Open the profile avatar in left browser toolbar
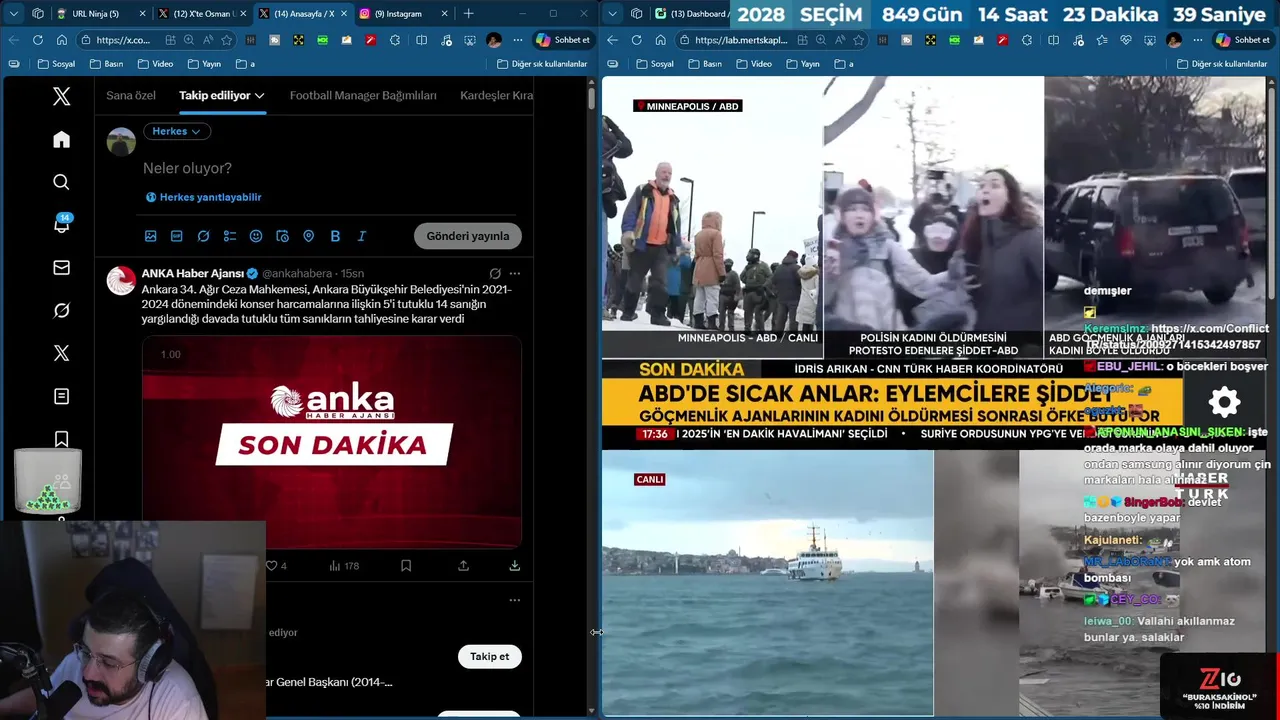The image size is (1280, 720). tap(494, 40)
